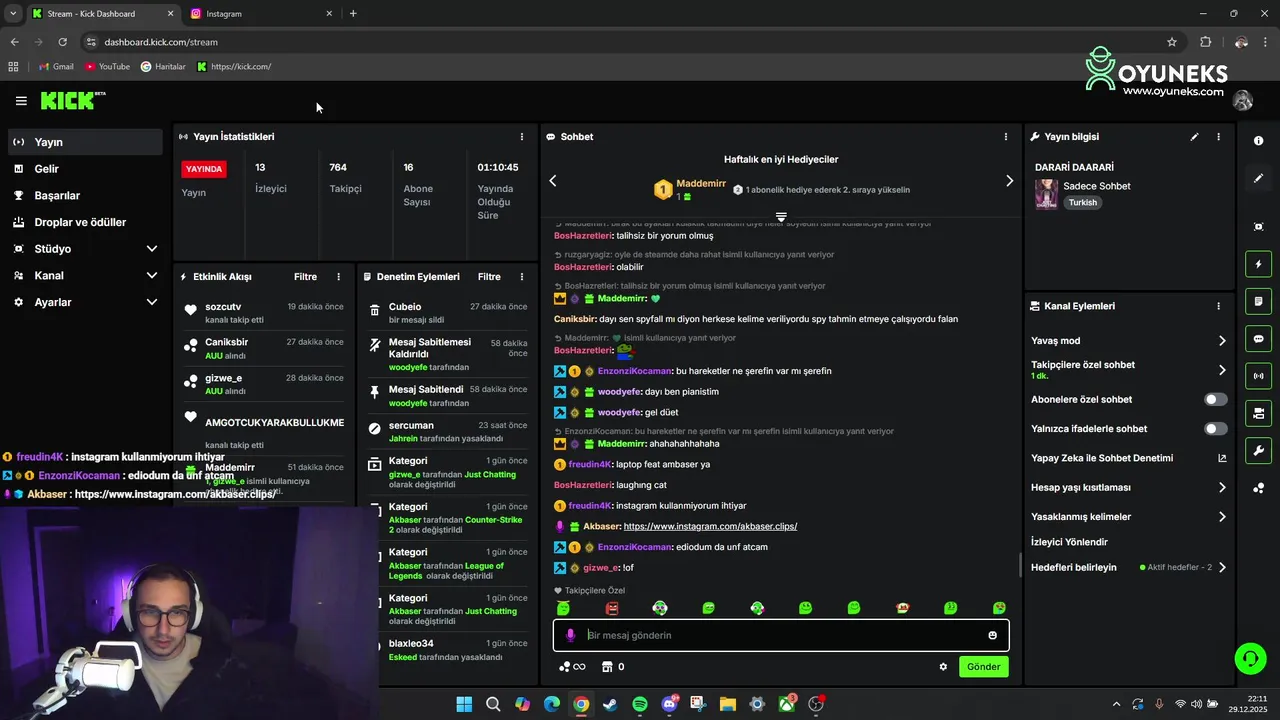Open Yavaş mod options arrow

1222,341
